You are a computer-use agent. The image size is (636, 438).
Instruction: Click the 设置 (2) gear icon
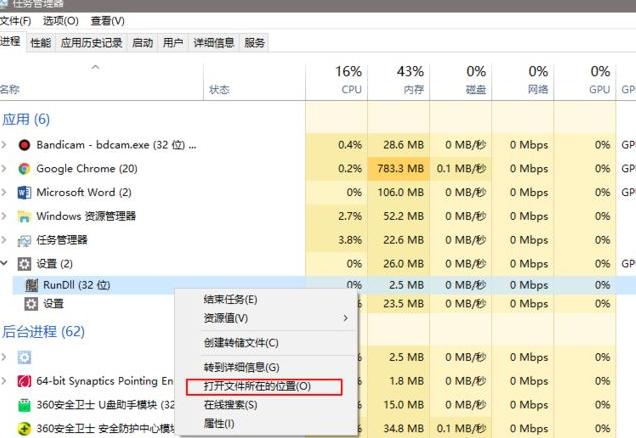tap(24, 264)
